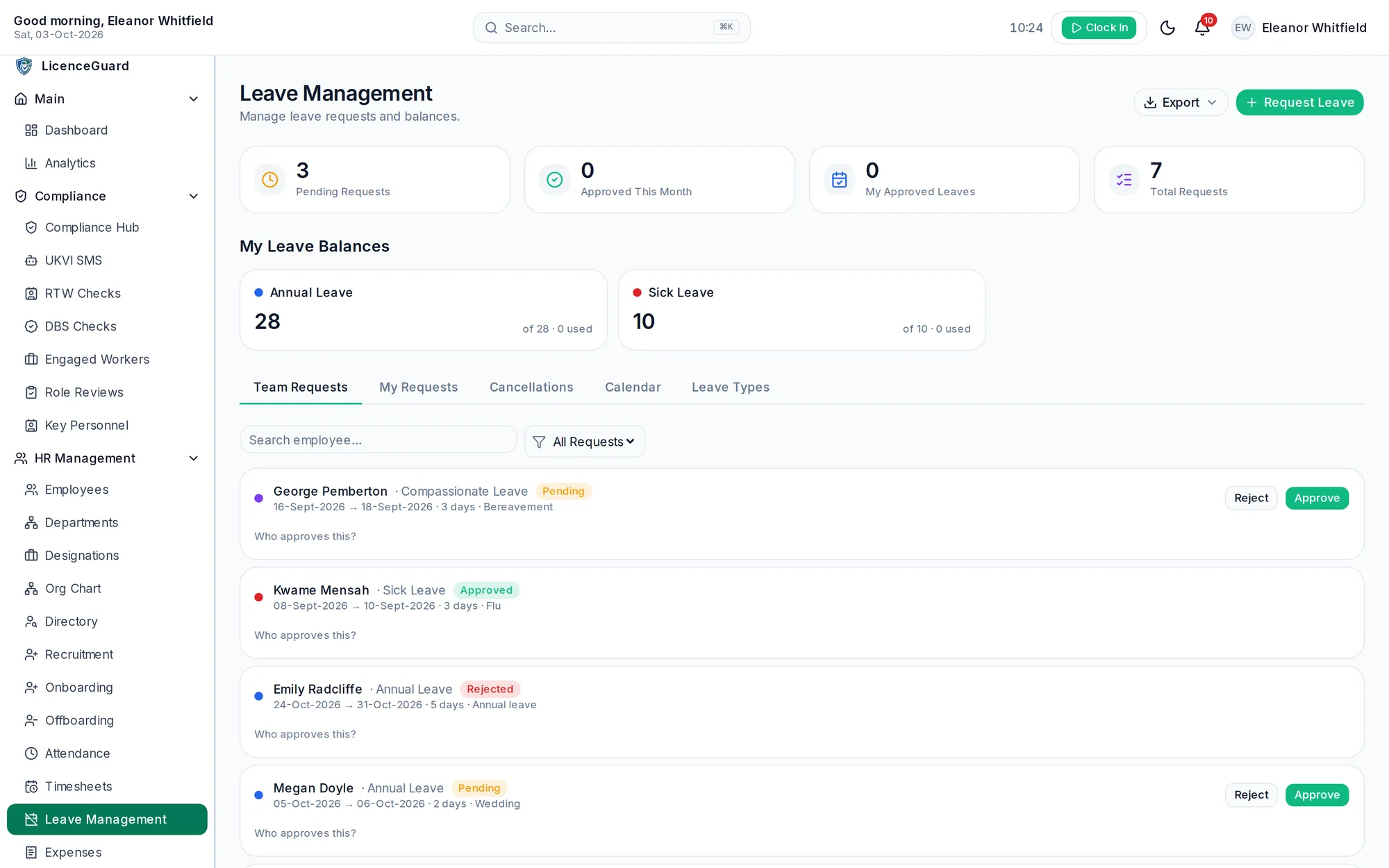Approve George Pemberton's compassionate leave
The height and width of the screenshot is (868, 1389).
(x=1317, y=498)
